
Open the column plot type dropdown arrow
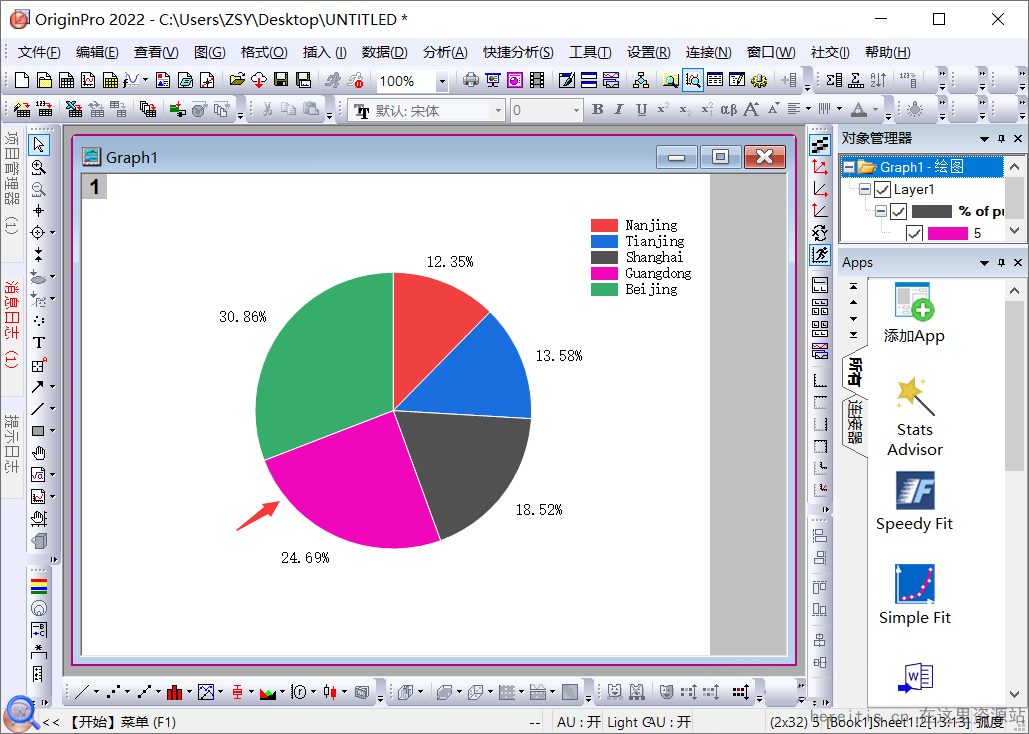[x=189, y=692]
